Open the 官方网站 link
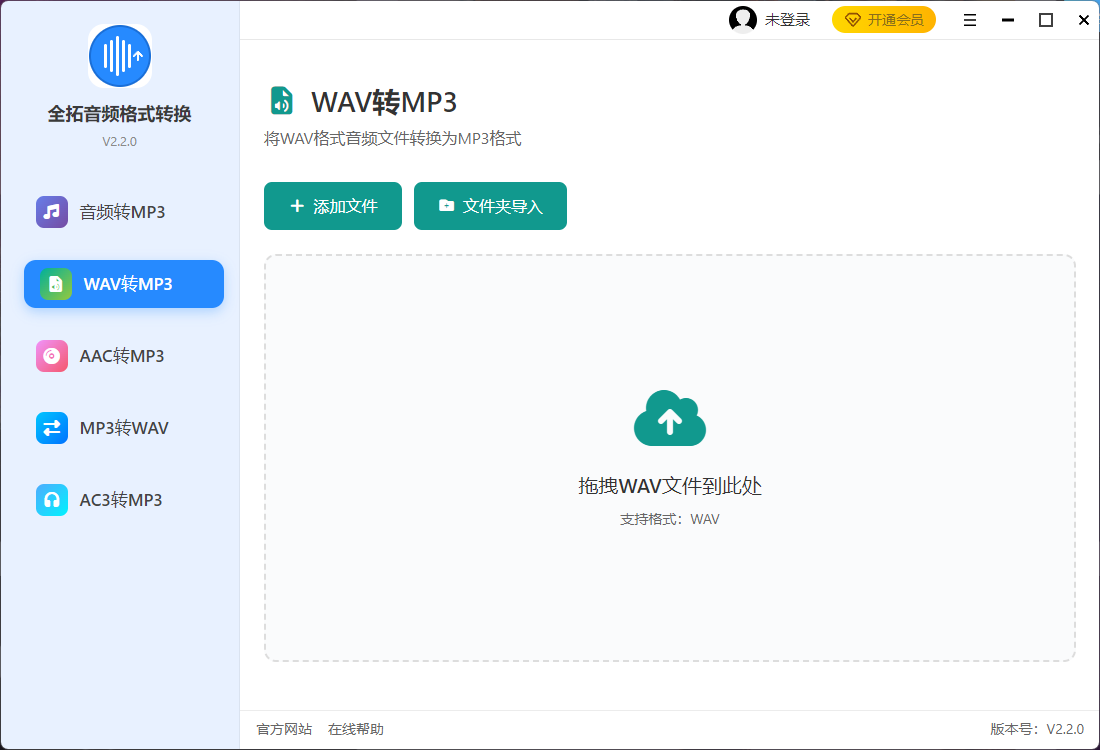The height and width of the screenshot is (750, 1100). [284, 729]
